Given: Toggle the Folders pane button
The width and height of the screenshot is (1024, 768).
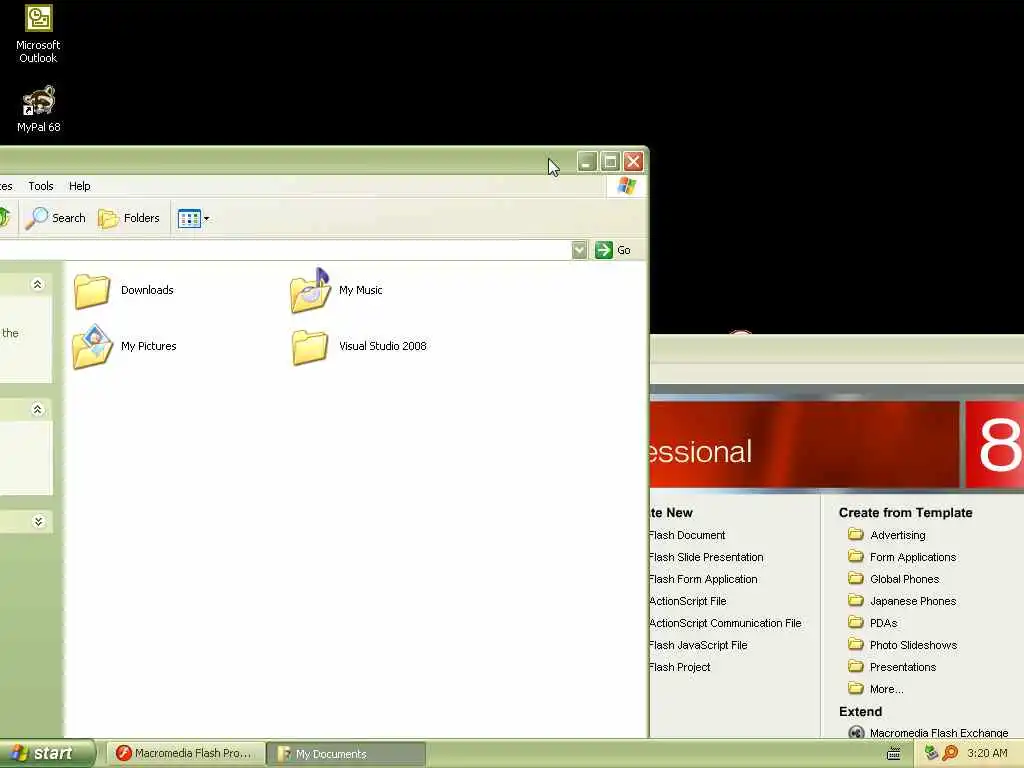Looking at the screenshot, I should 129,218.
